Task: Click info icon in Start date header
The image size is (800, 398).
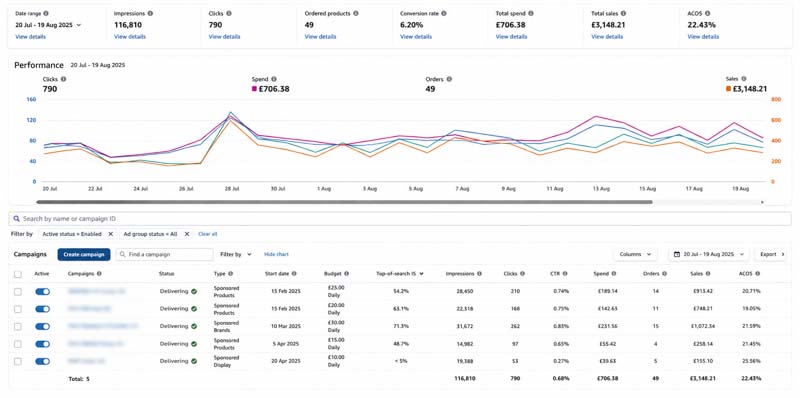Action: click(x=294, y=273)
